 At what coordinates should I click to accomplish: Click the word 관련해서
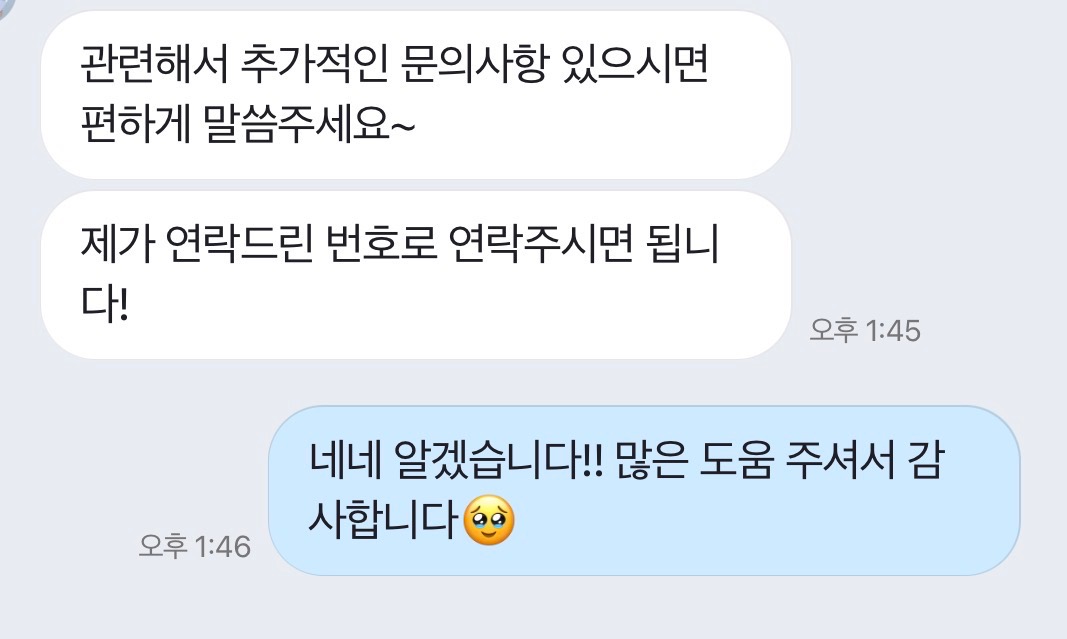click(154, 65)
